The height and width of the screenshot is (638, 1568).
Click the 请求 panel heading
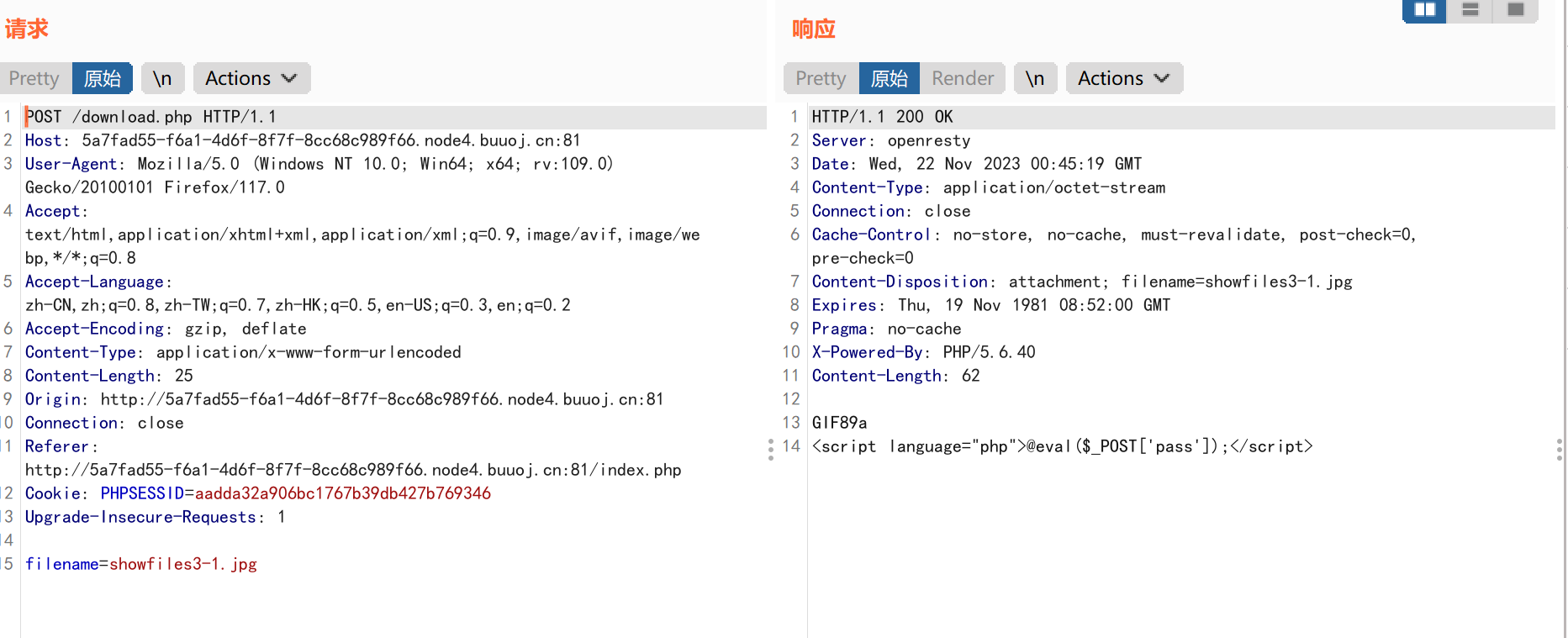[x=27, y=29]
